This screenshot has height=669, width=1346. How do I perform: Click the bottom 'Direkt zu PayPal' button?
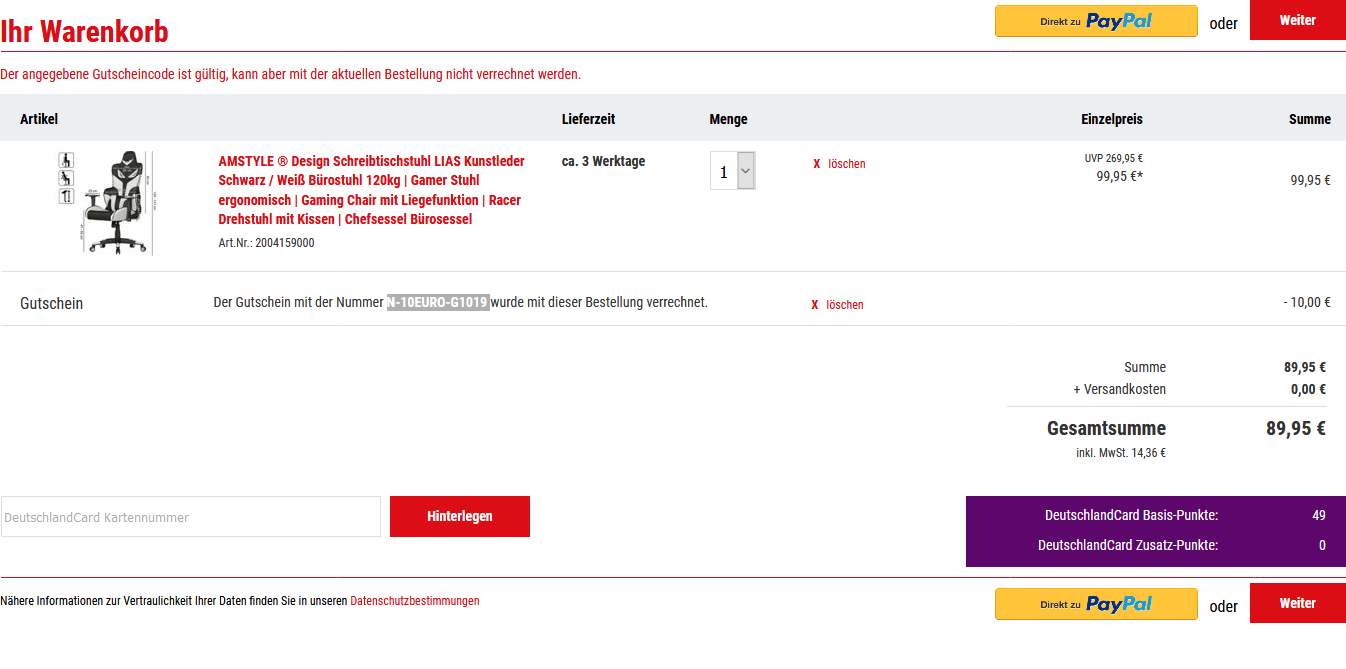pos(1095,604)
